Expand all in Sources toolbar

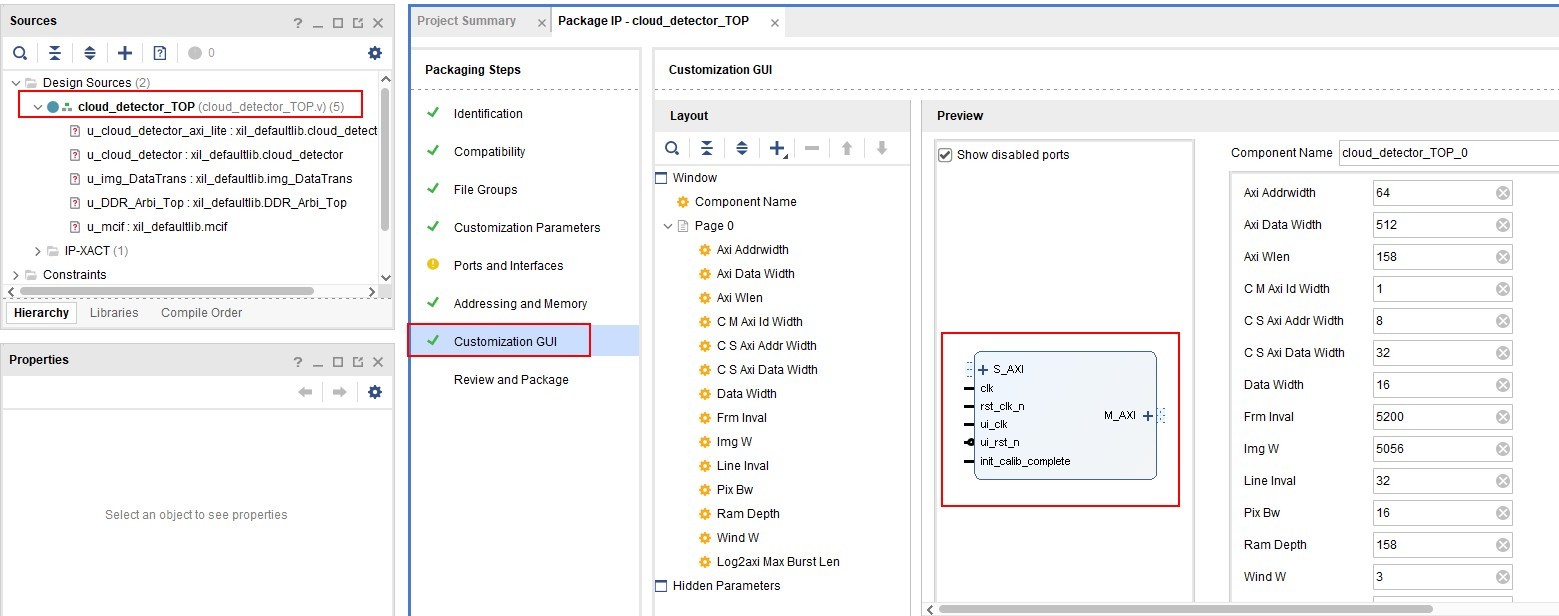tap(90, 53)
